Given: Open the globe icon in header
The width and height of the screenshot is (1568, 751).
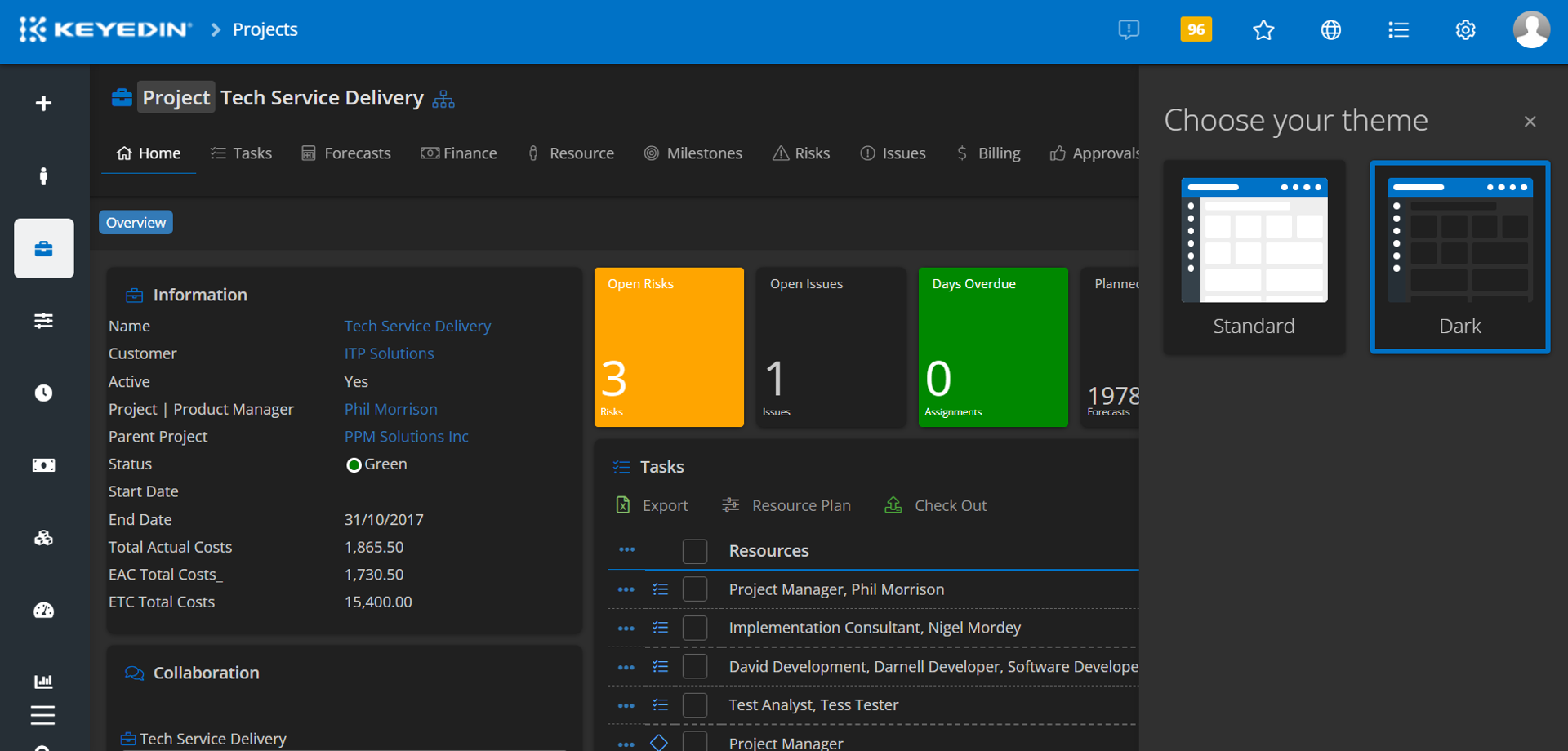Looking at the screenshot, I should click(x=1330, y=30).
